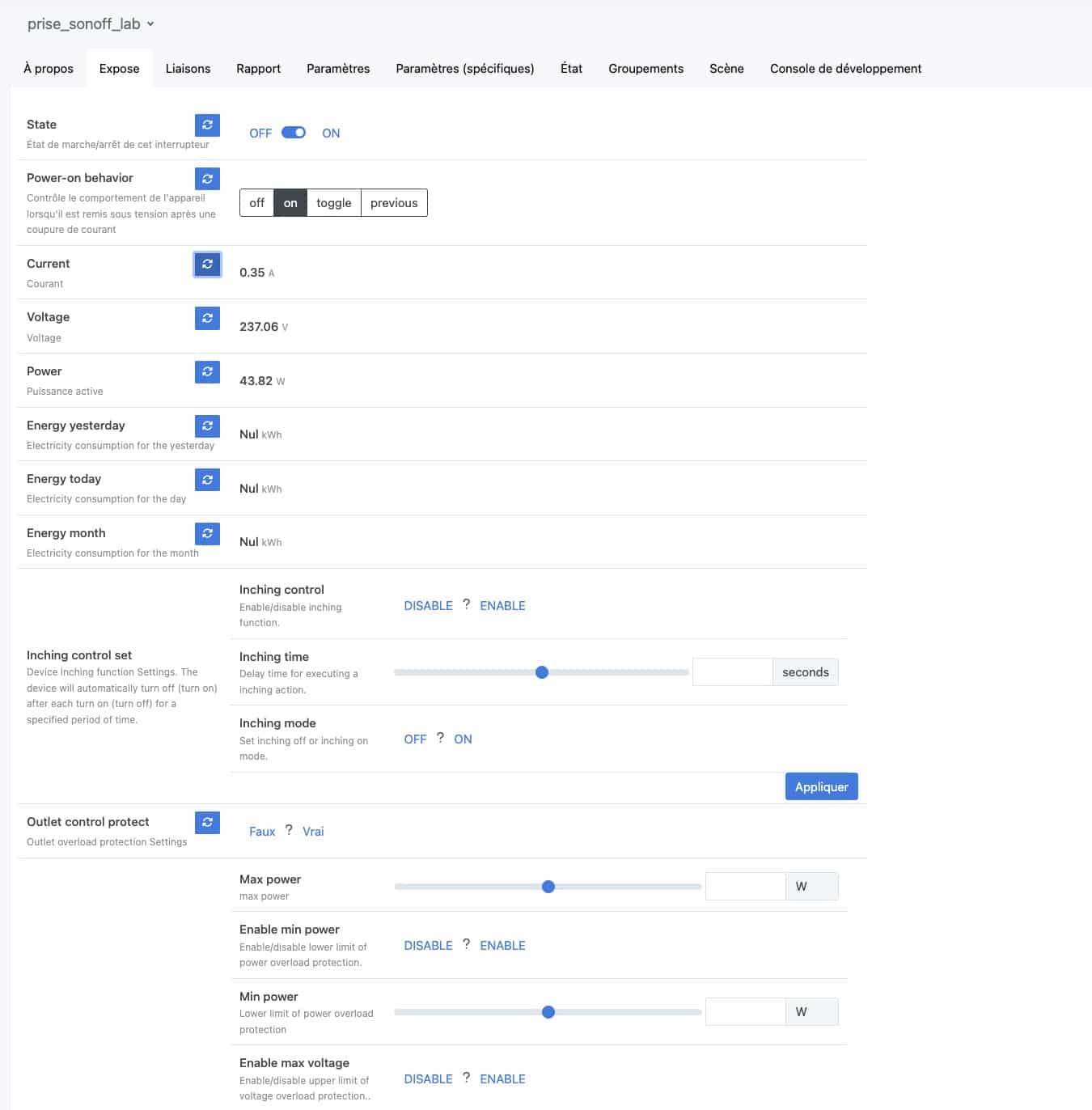The image size is (1092, 1110).
Task: Set power-on behavior to toggle
Action: coord(334,203)
